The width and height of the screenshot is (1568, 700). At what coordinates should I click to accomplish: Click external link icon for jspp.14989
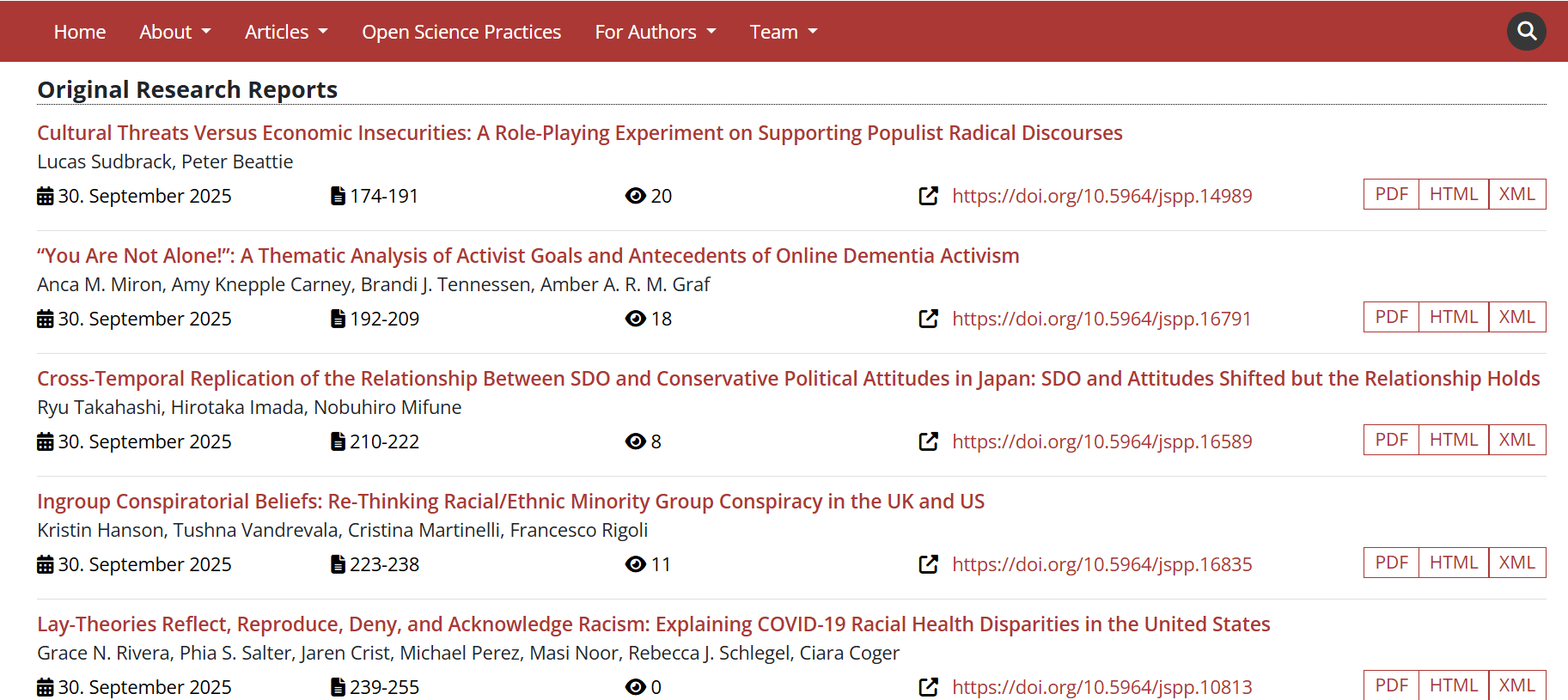tap(928, 196)
